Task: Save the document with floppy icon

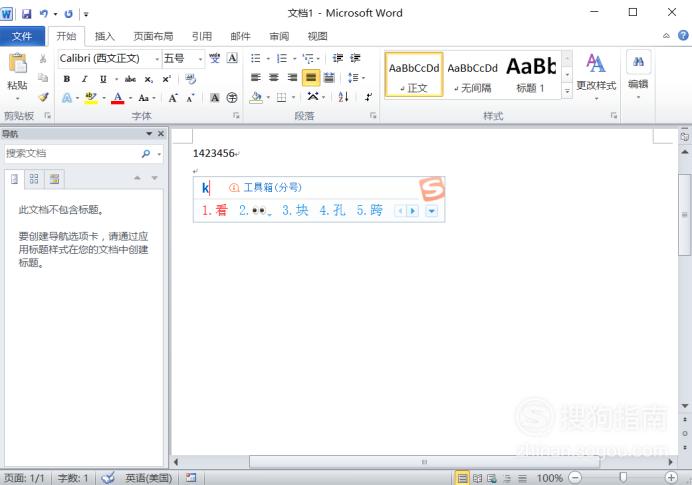Action: [x=26, y=14]
